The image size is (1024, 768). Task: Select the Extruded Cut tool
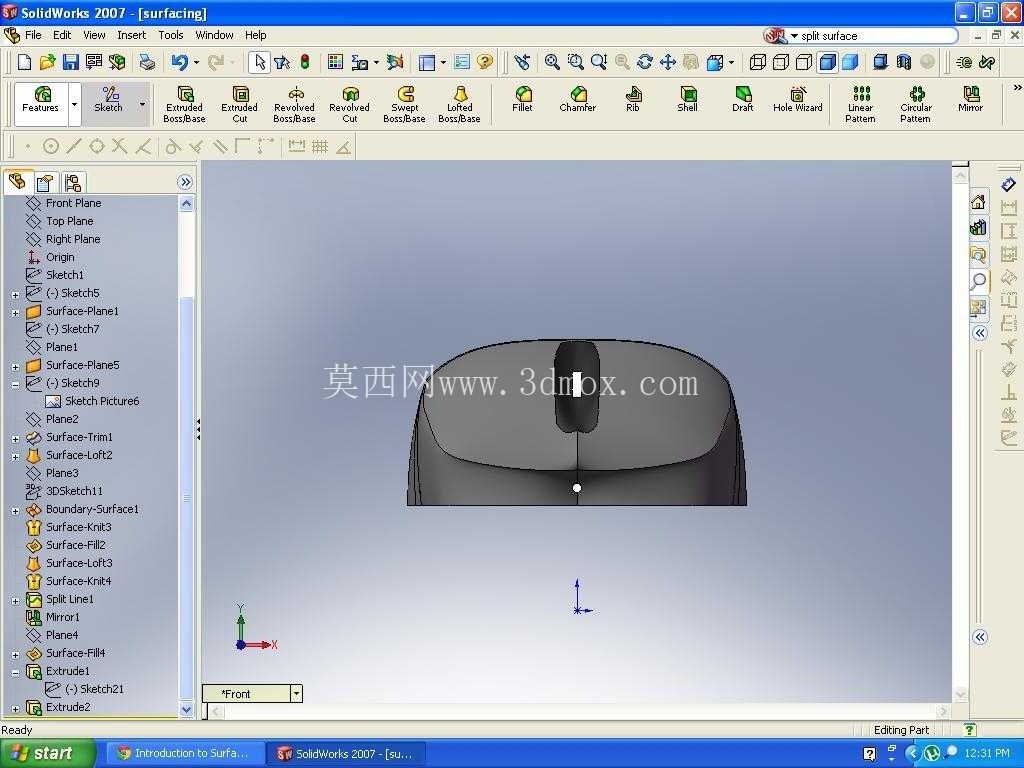tap(240, 104)
